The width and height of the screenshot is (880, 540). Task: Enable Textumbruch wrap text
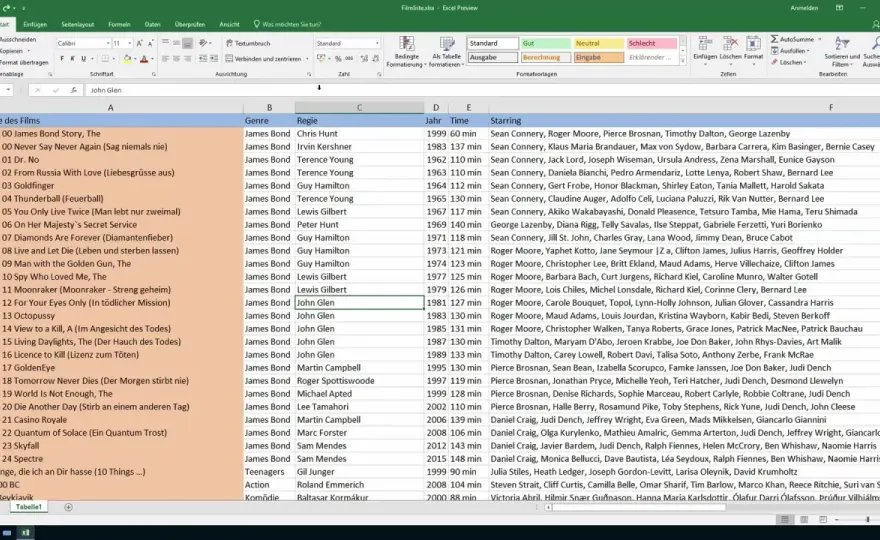[x=248, y=43]
